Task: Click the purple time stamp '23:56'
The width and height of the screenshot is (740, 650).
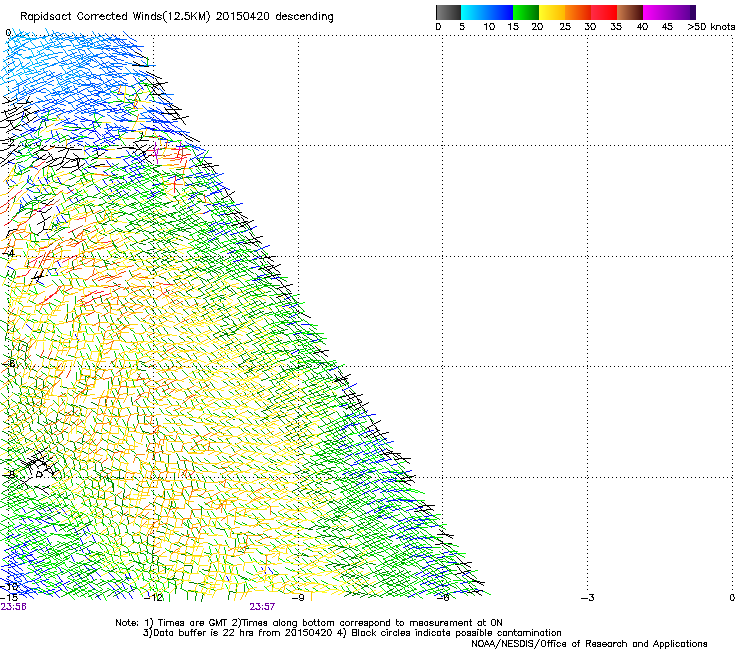Action: (13, 607)
